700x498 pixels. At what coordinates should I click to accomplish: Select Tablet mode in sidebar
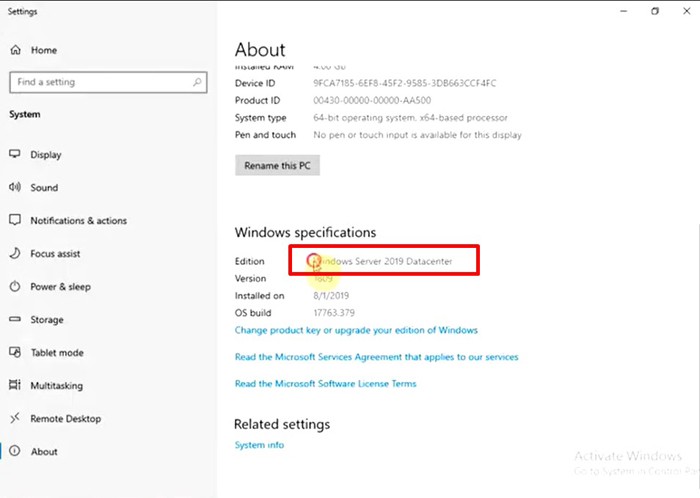[x=57, y=353]
